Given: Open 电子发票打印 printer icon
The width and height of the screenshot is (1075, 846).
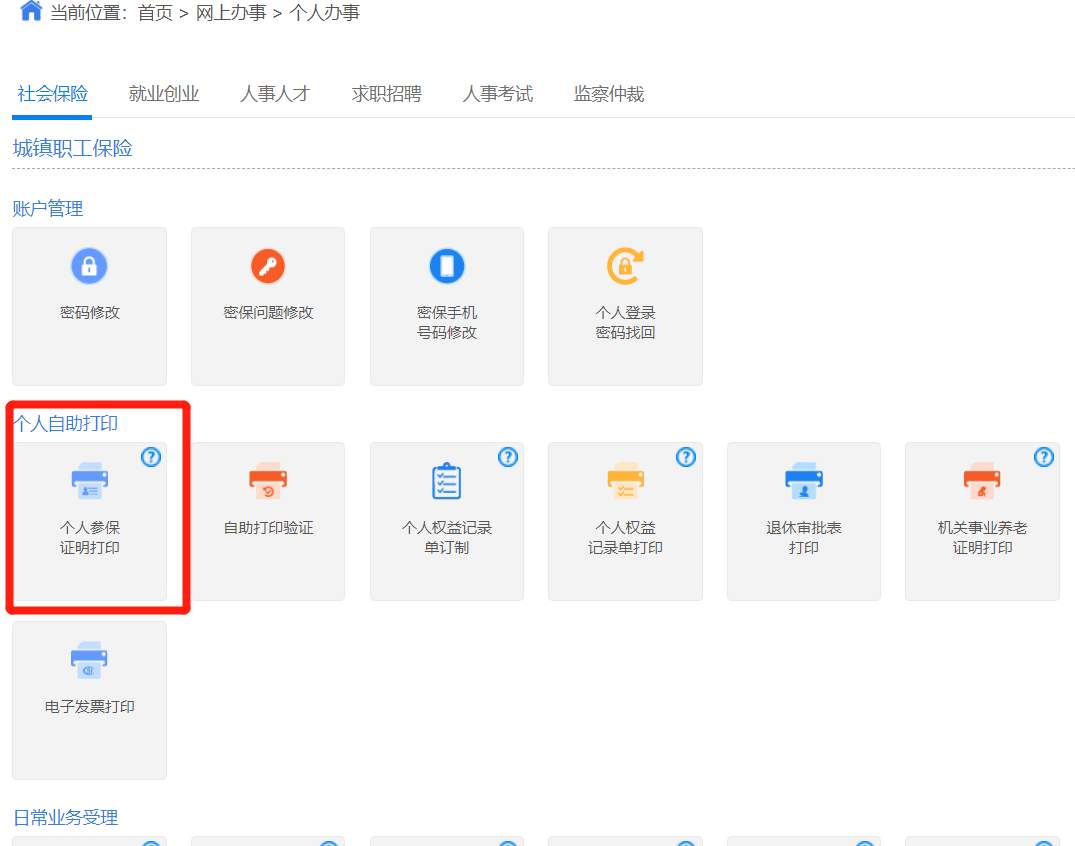Looking at the screenshot, I should click(x=89, y=661).
